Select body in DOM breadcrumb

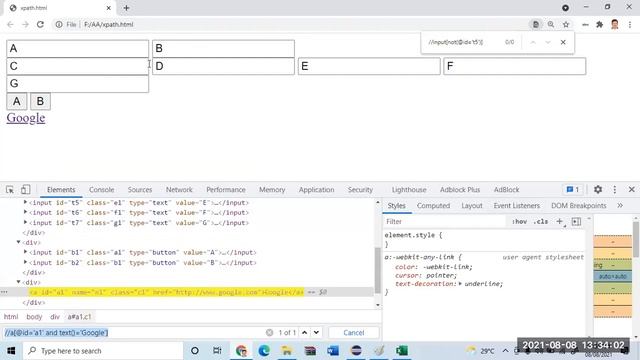coord(34,317)
